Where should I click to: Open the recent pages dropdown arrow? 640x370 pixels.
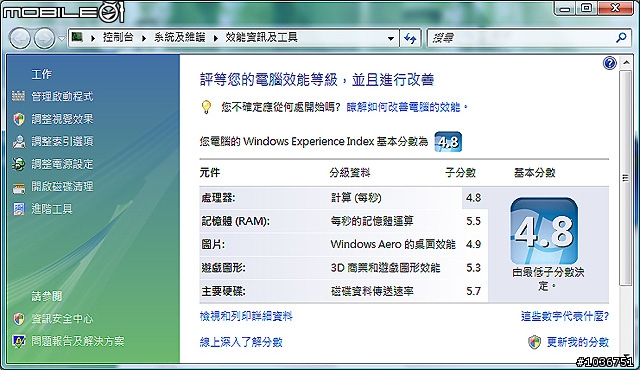(x=61, y=39)
